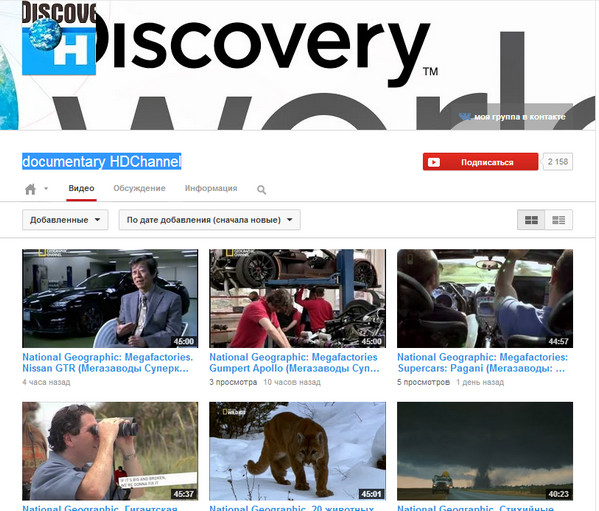The height and width of the screenshot is (511, 599).
Task: Switch to list view layout icon
Action: click(559, 220)
